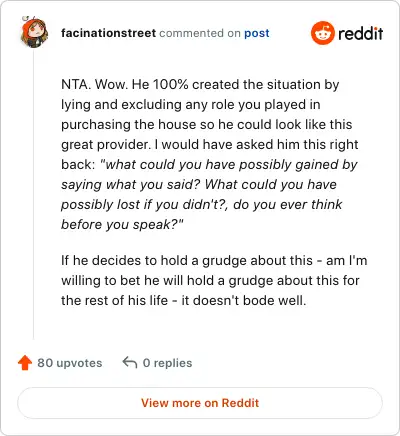Click the reply arrow icon

click(130, 362)
